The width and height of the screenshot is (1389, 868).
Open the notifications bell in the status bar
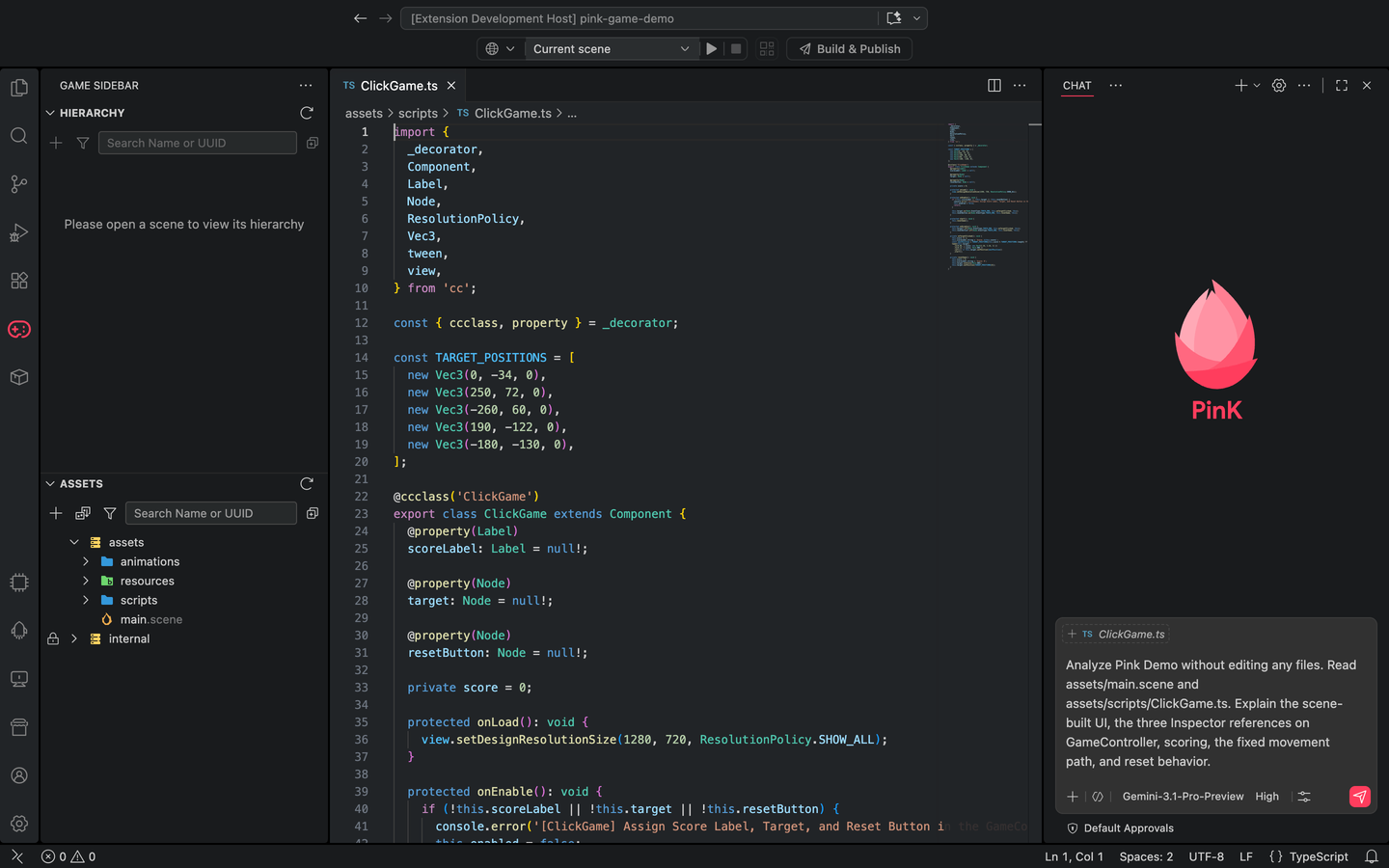(1372, 856)
